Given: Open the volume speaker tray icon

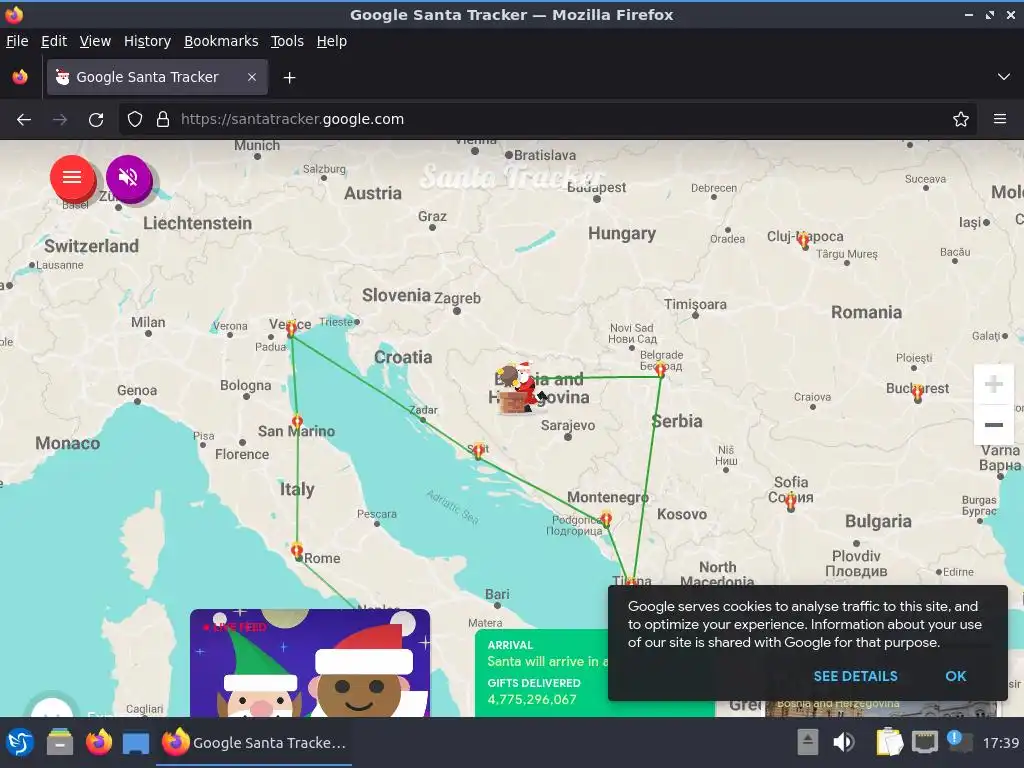Looking at the screenshot, I should [844, 743].
